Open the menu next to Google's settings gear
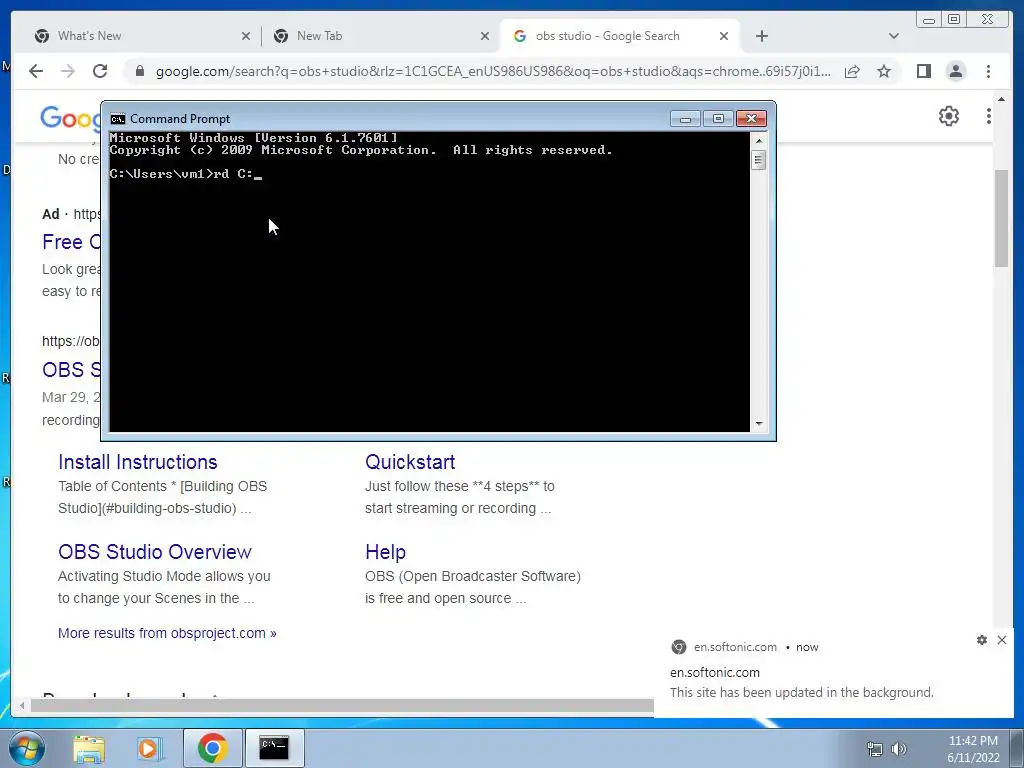The width and height of the screenshot is (1024, 768). [x=989, y=116]
